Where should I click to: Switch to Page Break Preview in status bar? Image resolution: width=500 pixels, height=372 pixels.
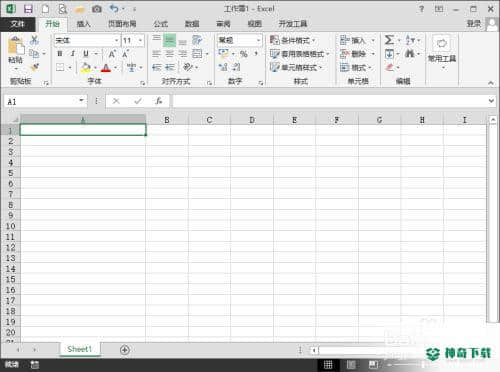pos(373,365)
